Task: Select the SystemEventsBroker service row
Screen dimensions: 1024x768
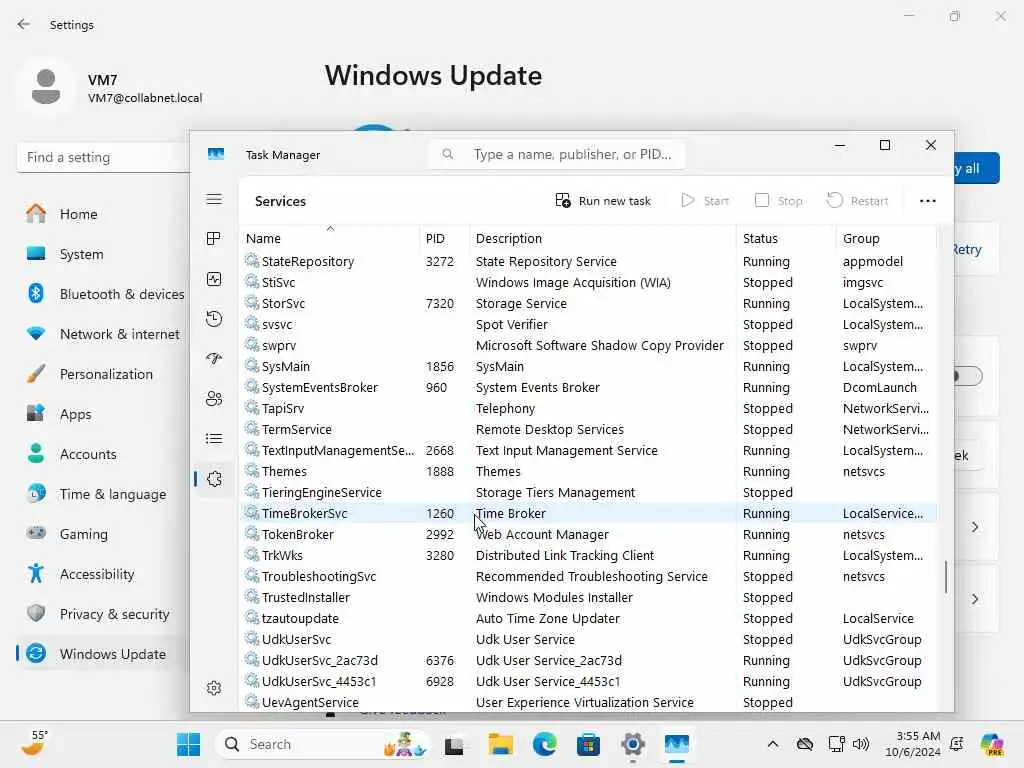Action: [x=588, y=387]
